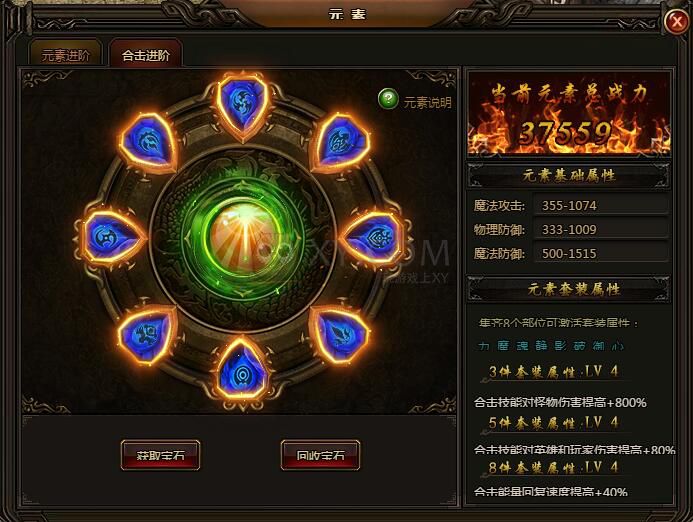Click the 魔法防御 value field 500-1515
The width and height of the screenshot is (693, 522).
pos(601,253)
